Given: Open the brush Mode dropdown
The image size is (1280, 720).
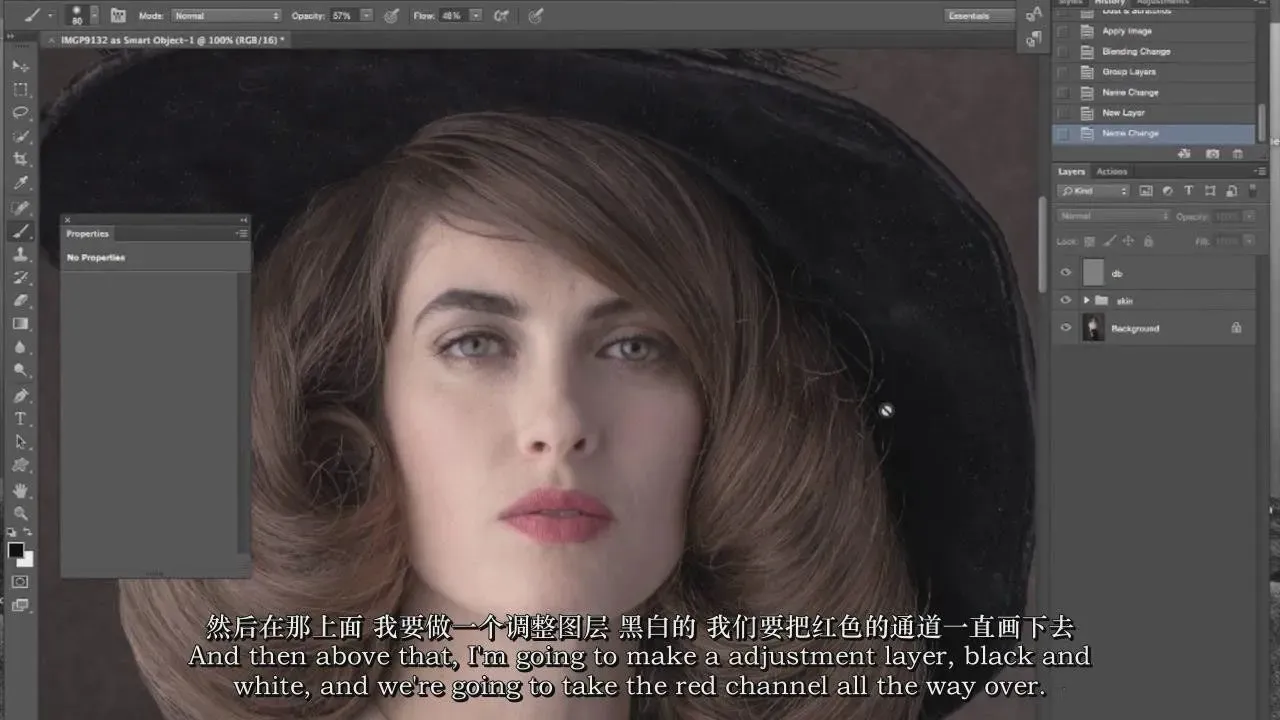Looking at the screenshot, I should (x=227, y=16).
